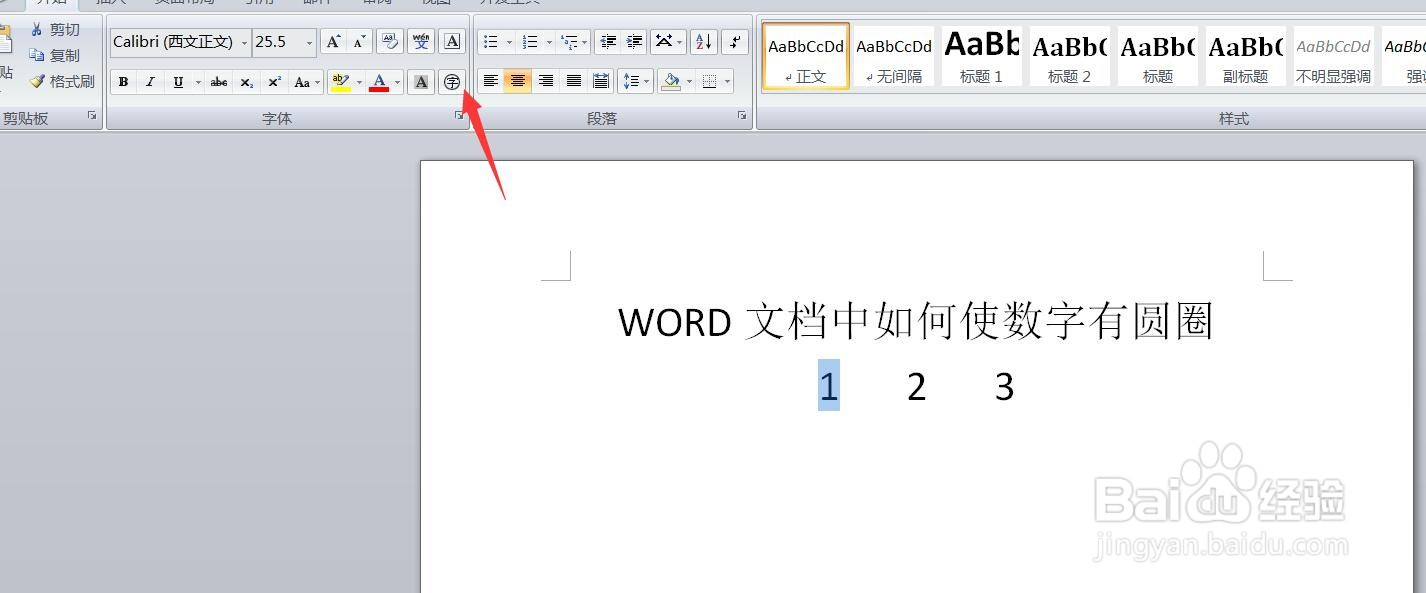Click the Borders icon
1426x593 pixels.
click(709, 81)
